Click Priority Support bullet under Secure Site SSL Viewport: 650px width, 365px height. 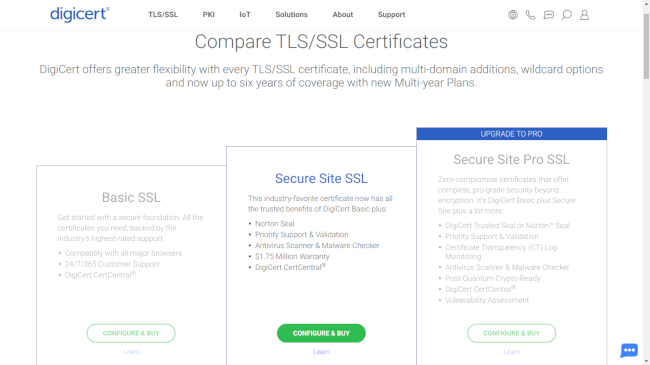302,234
